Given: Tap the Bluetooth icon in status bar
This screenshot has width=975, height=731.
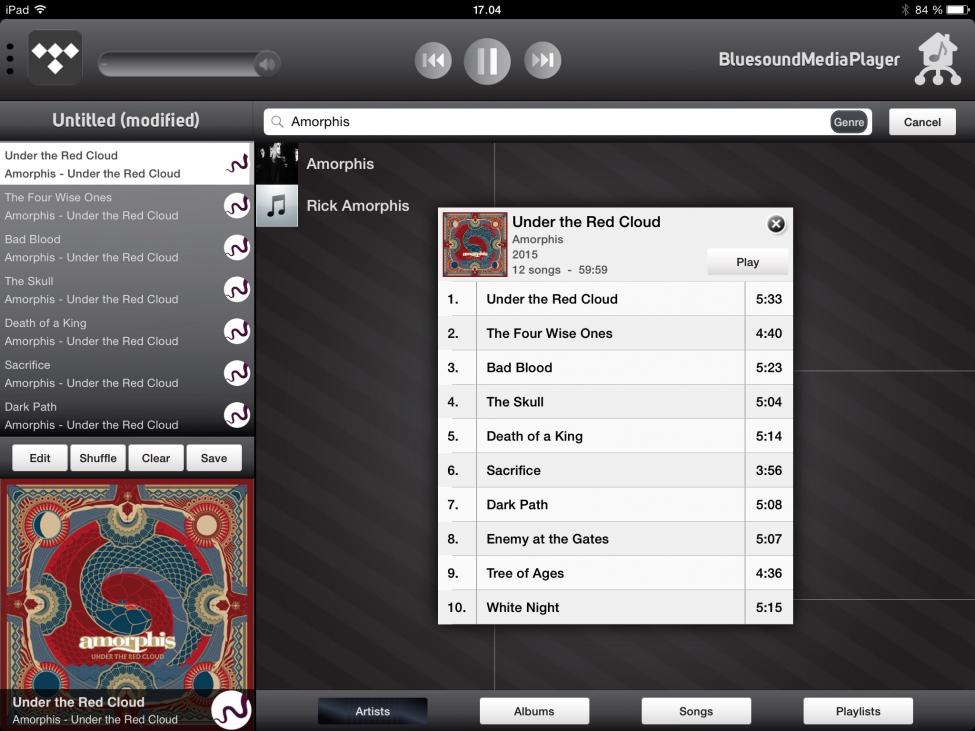Looking at the screenshot, I should tap(905, 9).
